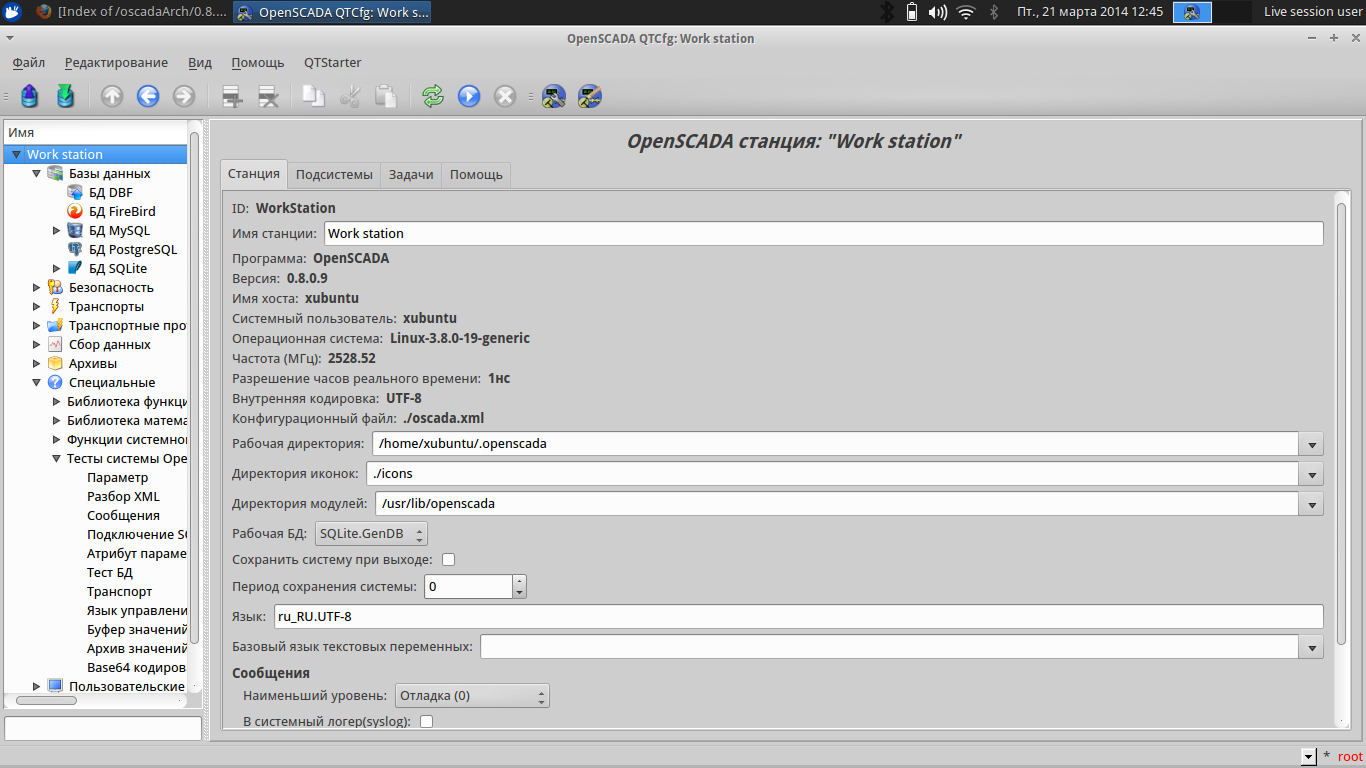Select the БД FireBird icon in tree
This screenshot has width=1366, height=768.
(x=74, y=211)
